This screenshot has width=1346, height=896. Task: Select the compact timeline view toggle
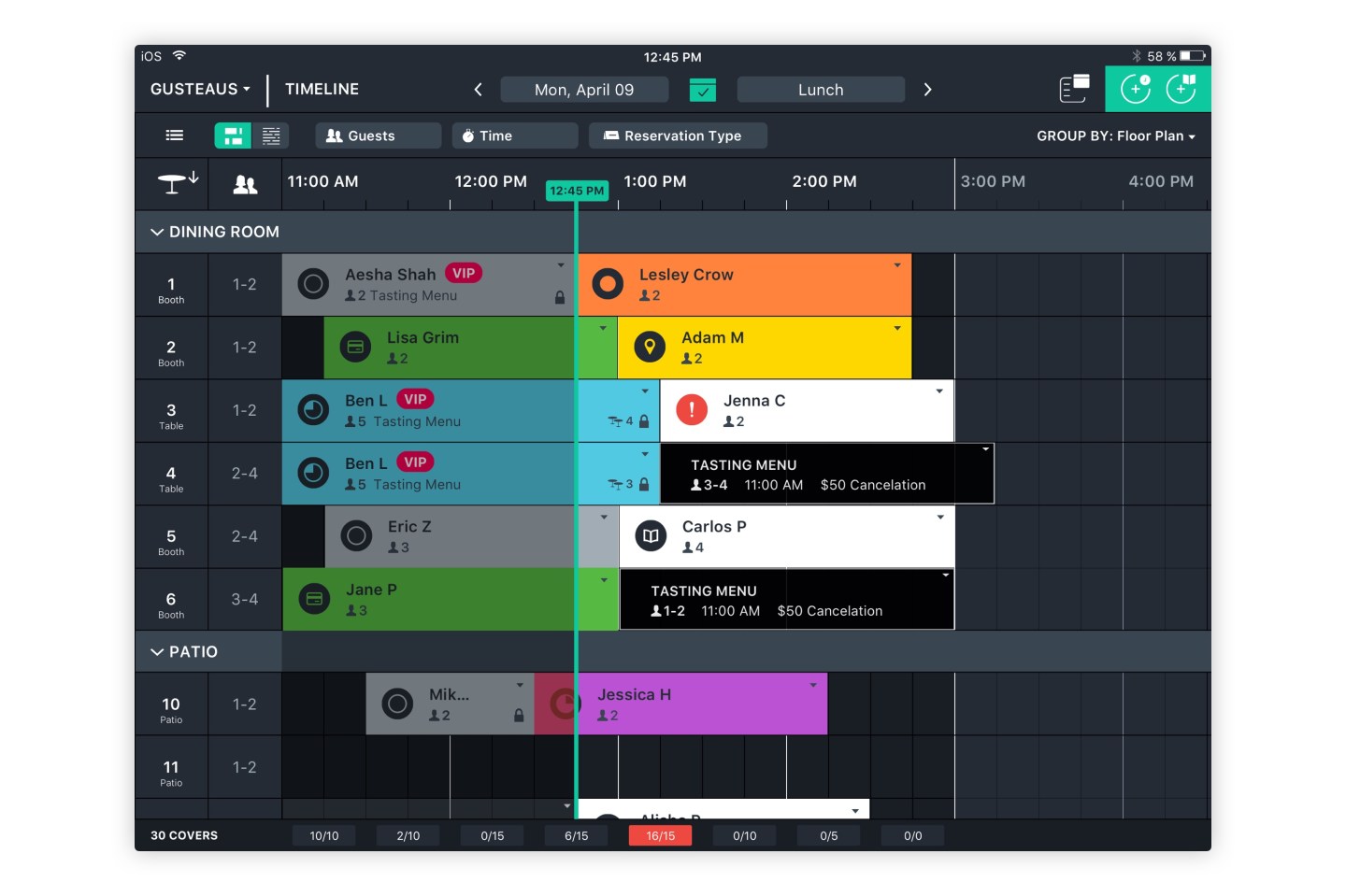(271, 135)
